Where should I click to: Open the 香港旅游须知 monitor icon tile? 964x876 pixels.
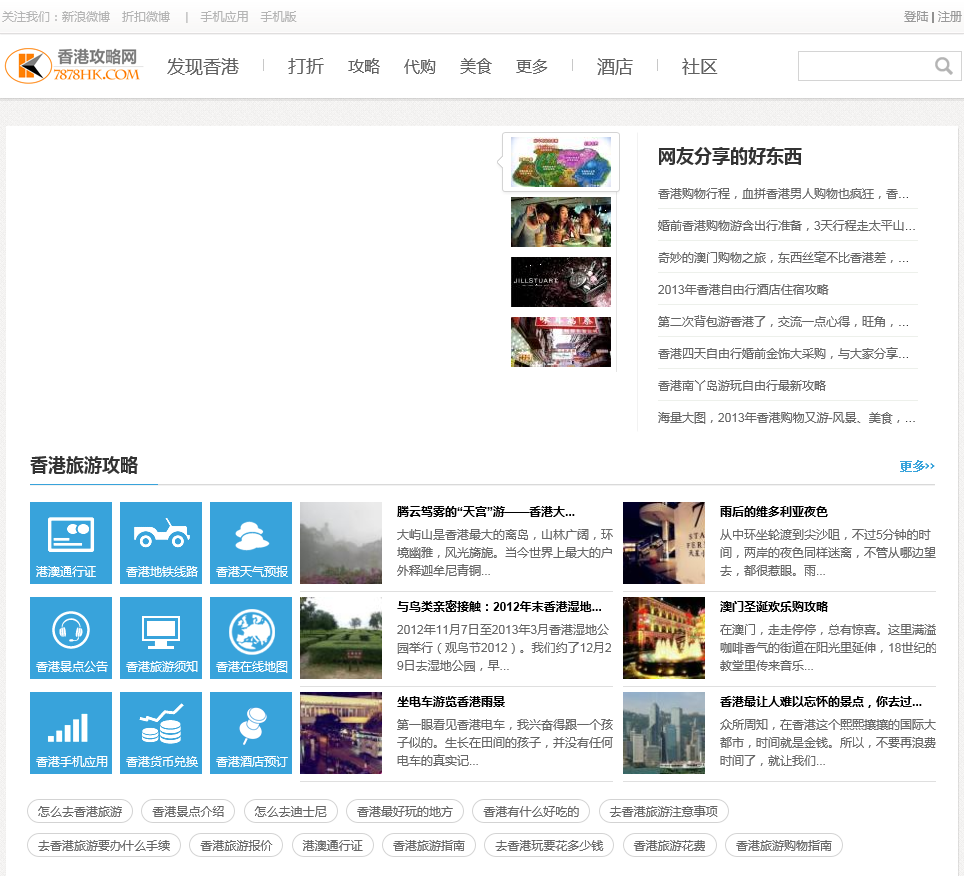tap(161, 638)
